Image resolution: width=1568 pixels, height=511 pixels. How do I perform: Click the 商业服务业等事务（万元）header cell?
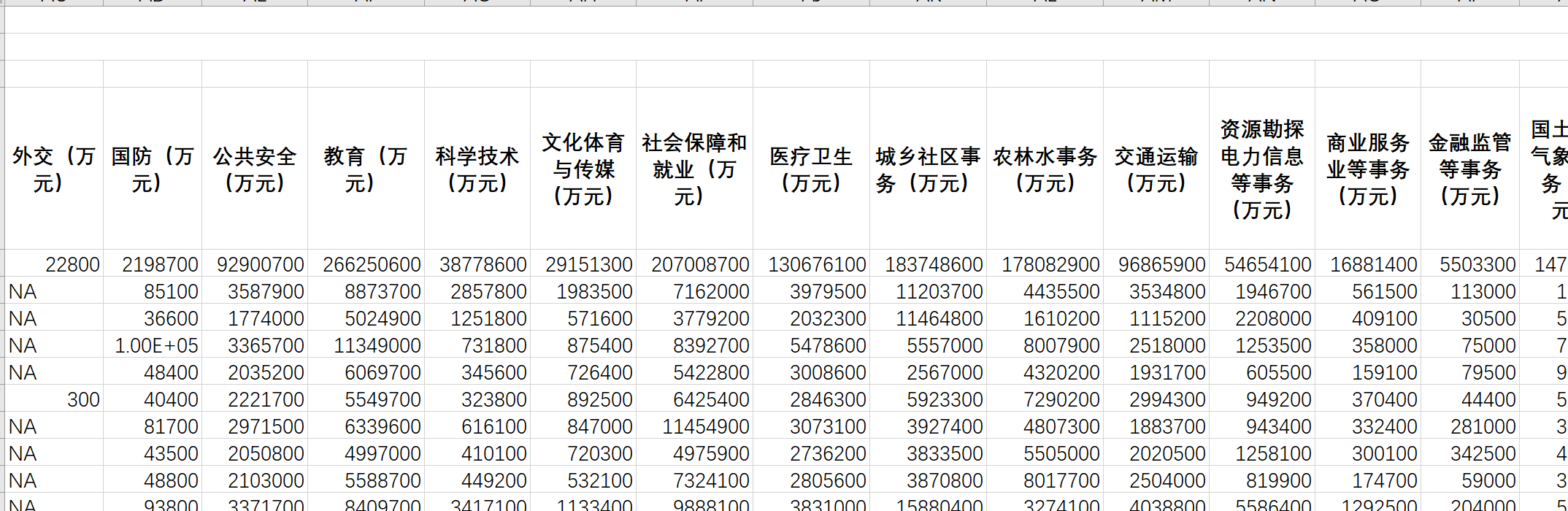coord(1368,169)
